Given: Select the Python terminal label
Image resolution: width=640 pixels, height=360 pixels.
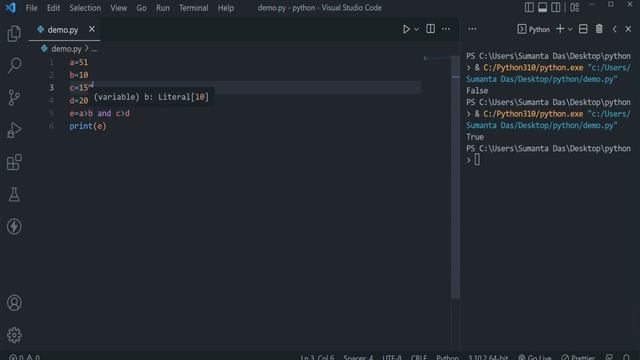Looking at the screenshot, I should pos(533,29).
